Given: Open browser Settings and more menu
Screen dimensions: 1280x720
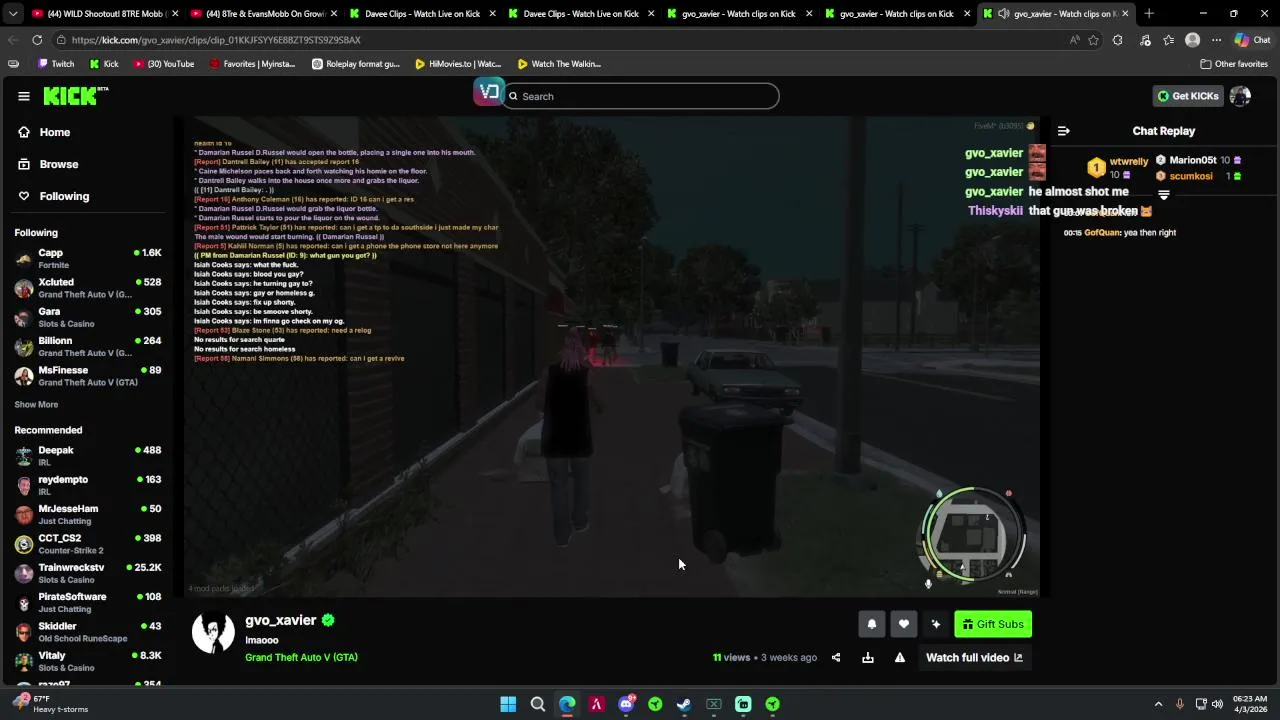Looking at the screenshot, I should click(1216, 40).
